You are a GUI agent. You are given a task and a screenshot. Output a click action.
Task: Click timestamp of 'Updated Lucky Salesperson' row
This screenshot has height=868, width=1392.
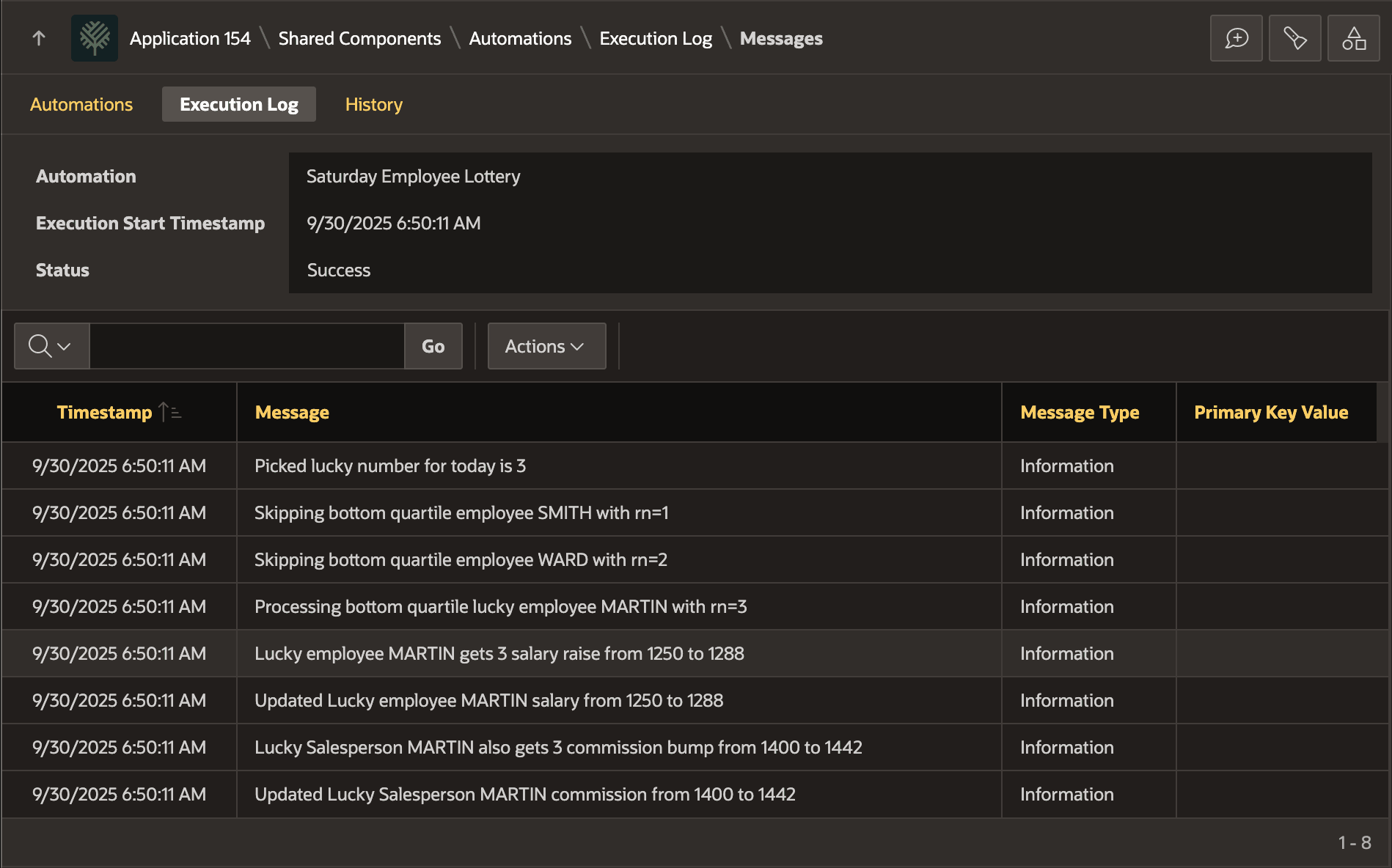pos(119,794)
